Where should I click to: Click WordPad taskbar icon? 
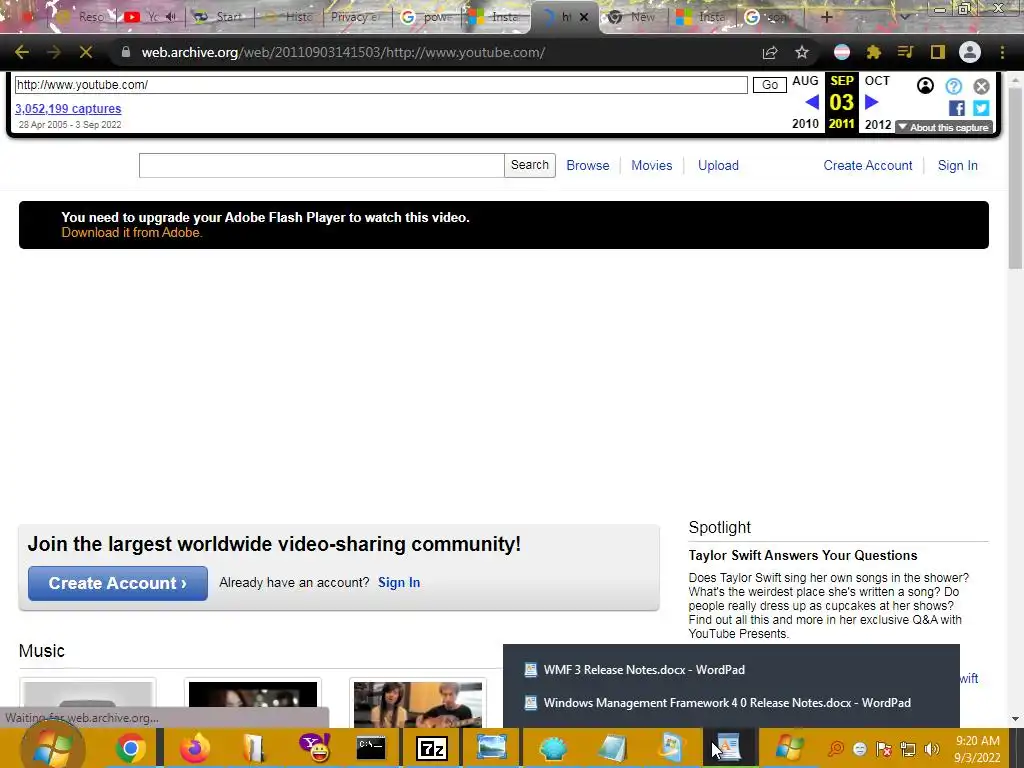coord(728,748)
